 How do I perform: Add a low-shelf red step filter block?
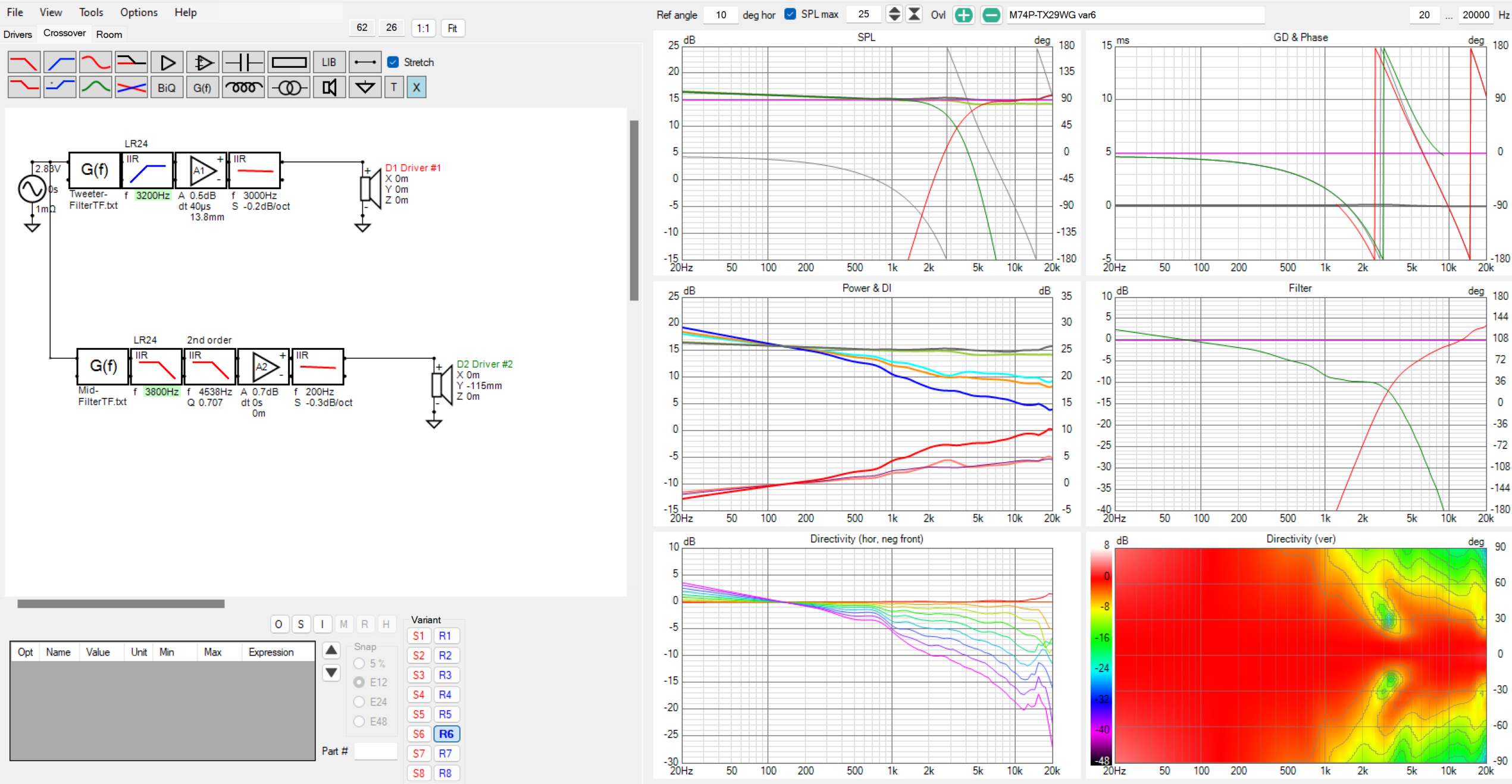(24, 87)
